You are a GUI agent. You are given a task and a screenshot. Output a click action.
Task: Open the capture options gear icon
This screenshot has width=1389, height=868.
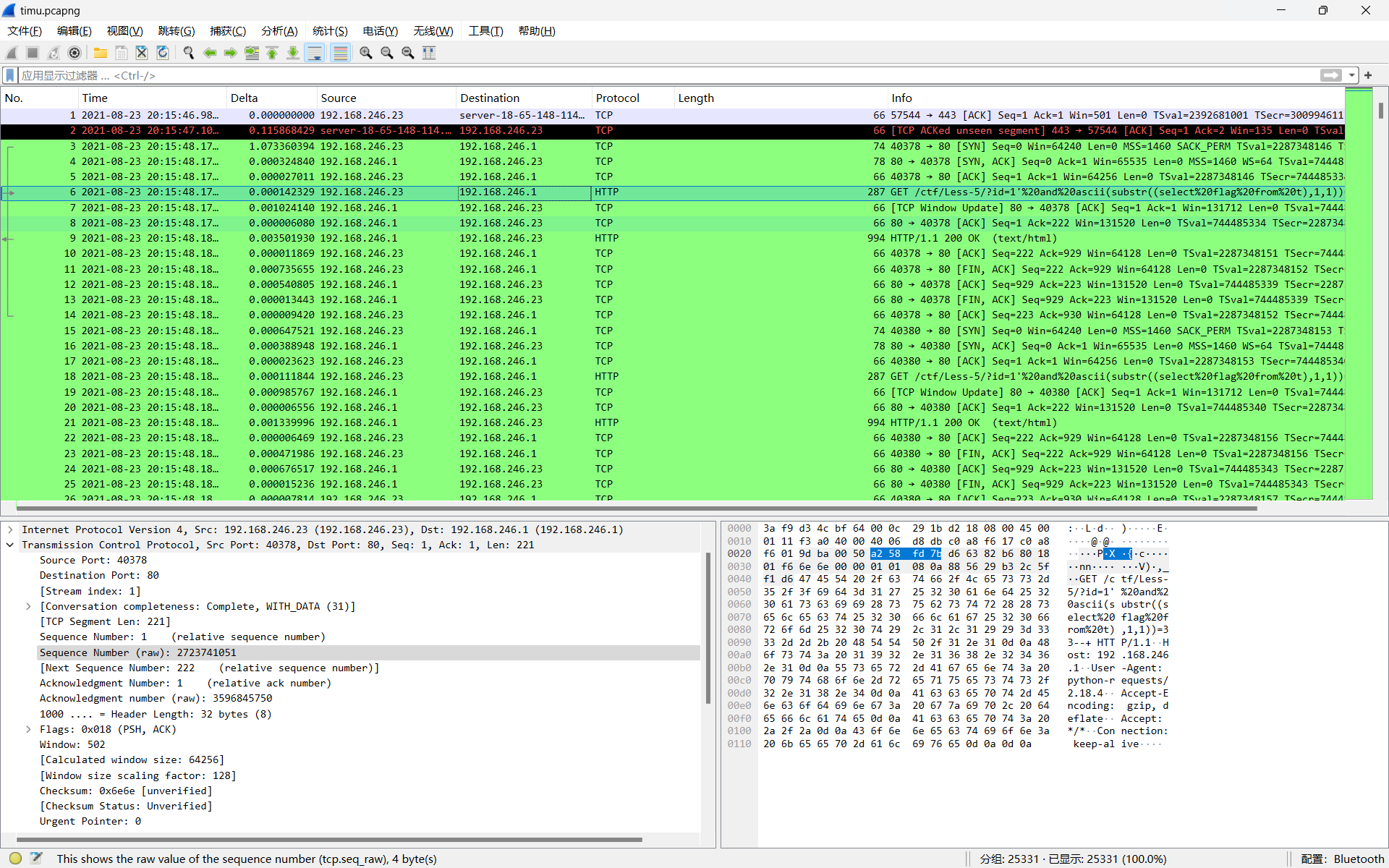[75, 53]
